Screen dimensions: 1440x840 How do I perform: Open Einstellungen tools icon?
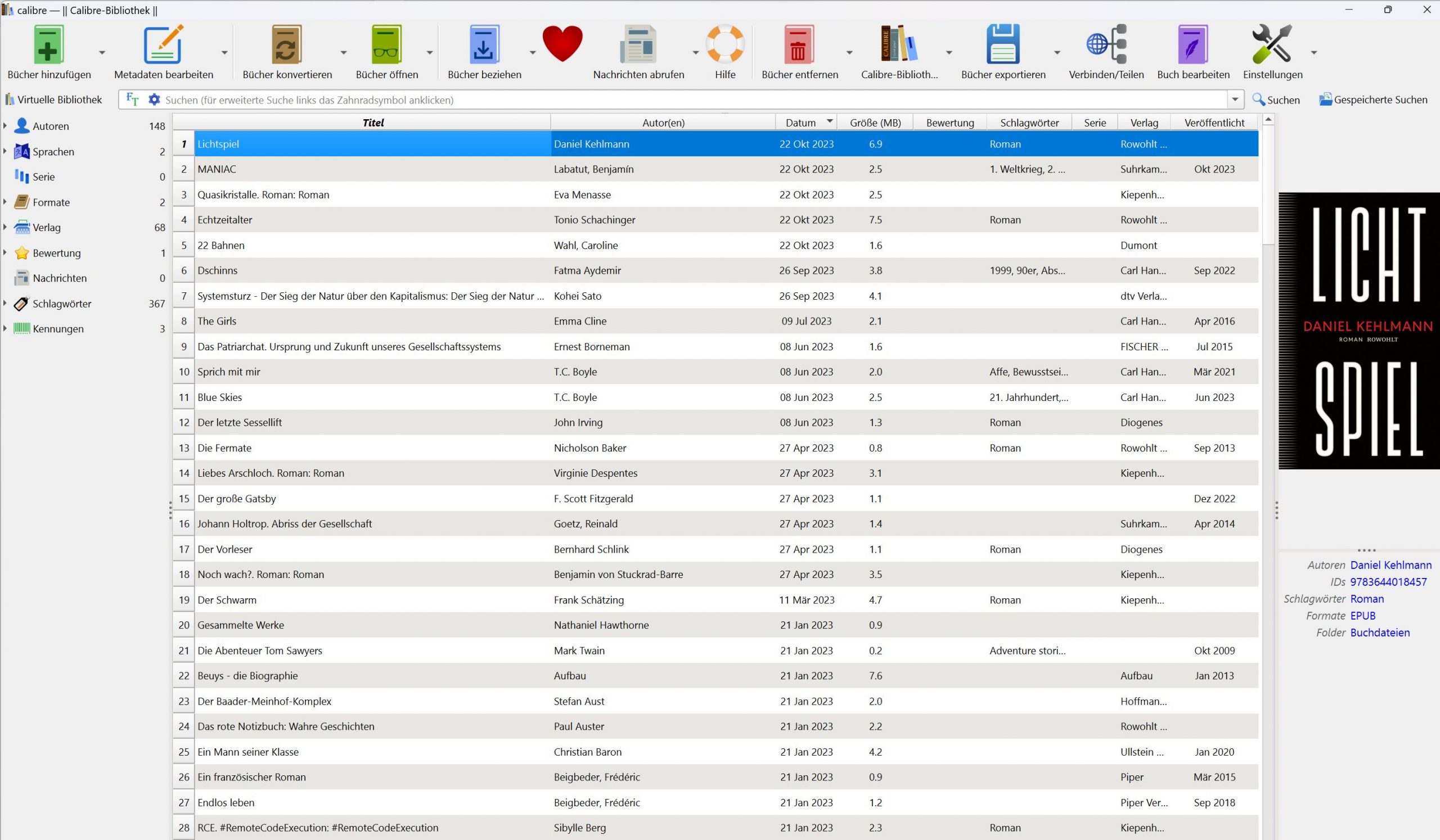pyautogui.click(x=1271, y=44)
